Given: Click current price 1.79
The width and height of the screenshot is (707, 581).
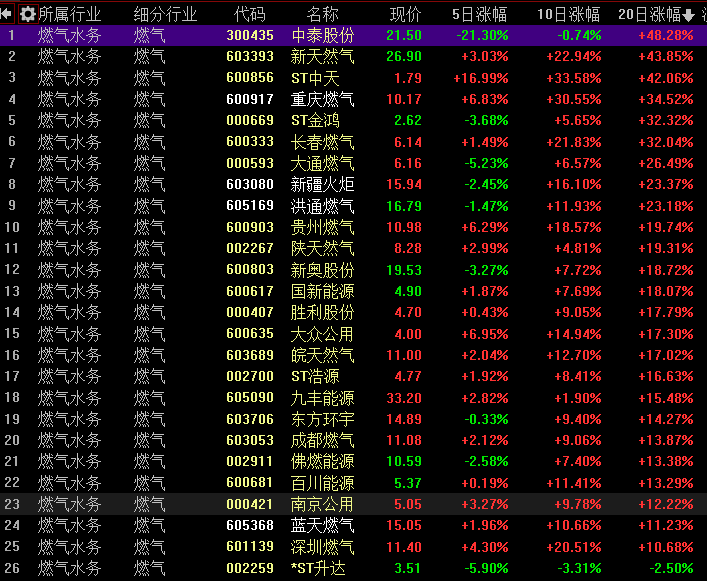Looking at the screenshot, I should 408,78.
